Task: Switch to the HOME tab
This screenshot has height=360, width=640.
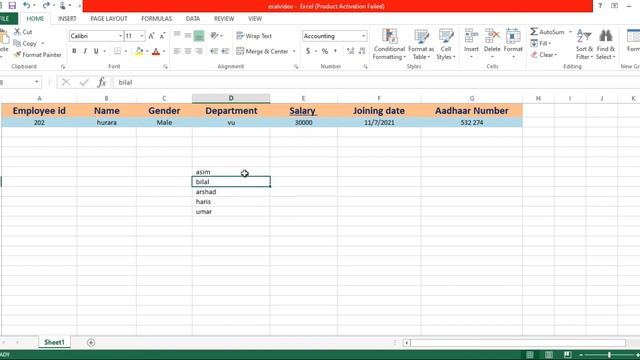Action: click(x=35, y=19)
